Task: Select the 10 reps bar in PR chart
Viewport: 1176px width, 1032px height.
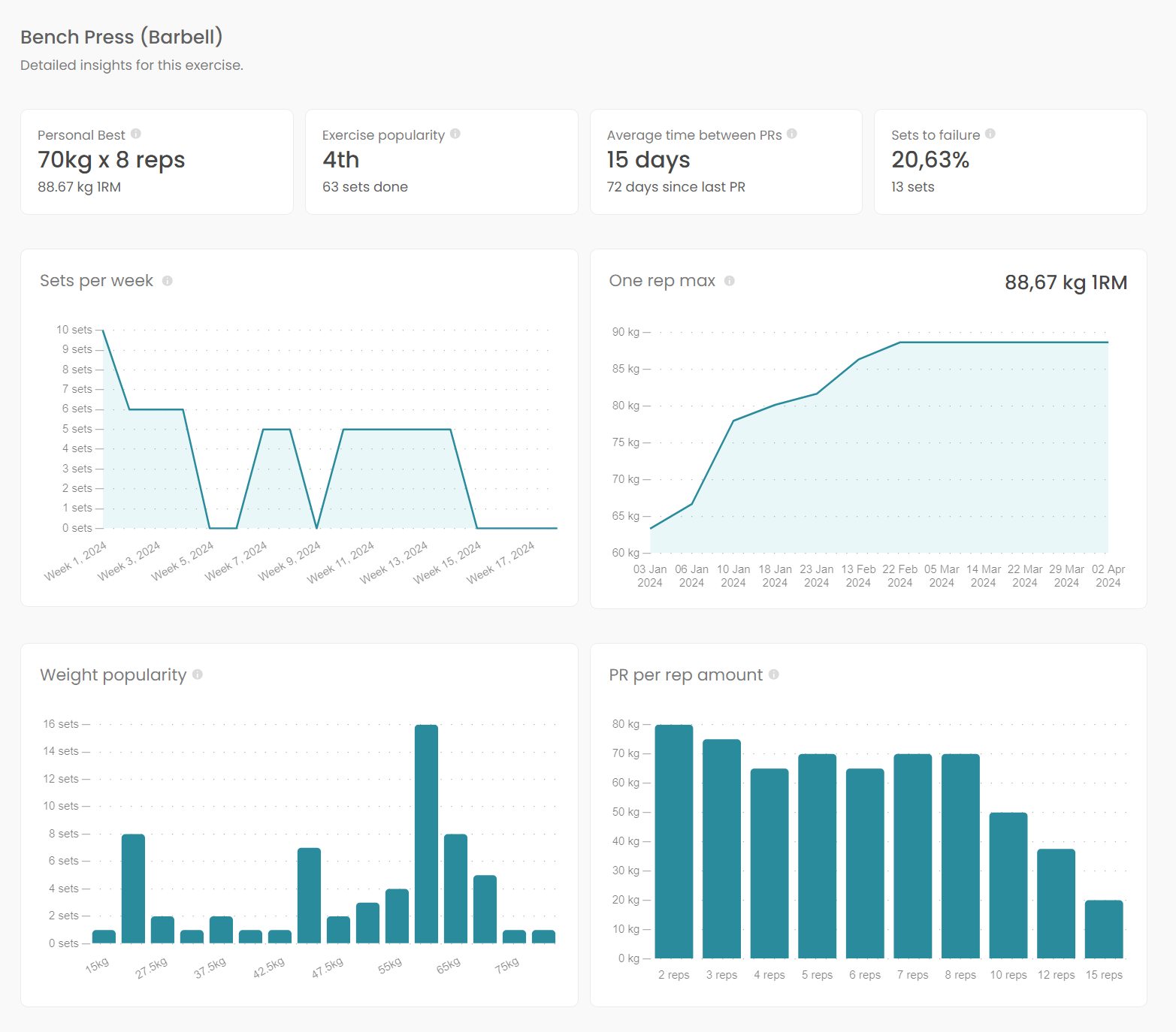Action: click(x=1008, y=885)
